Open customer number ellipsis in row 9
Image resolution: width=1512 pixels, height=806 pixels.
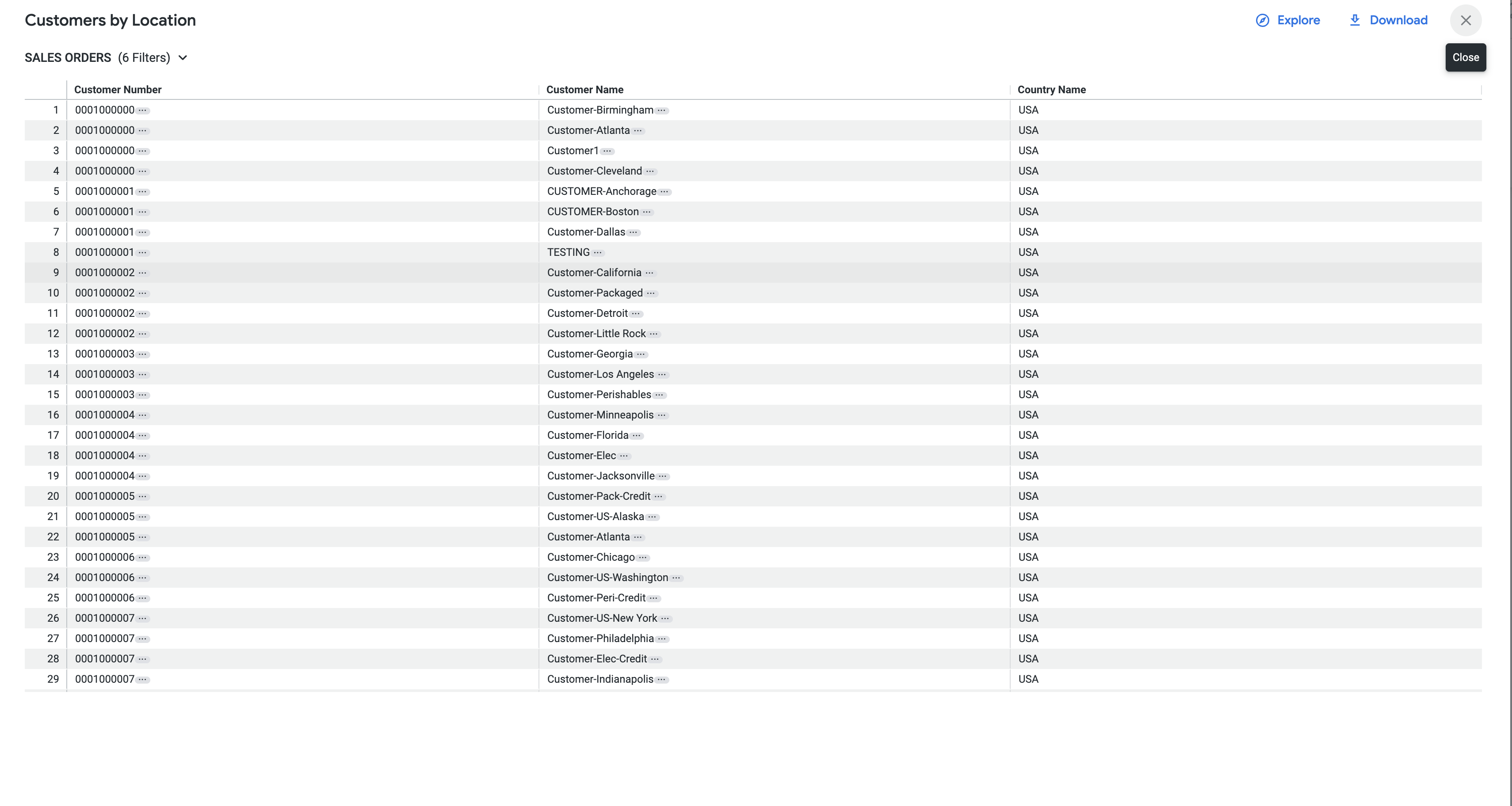143,273
